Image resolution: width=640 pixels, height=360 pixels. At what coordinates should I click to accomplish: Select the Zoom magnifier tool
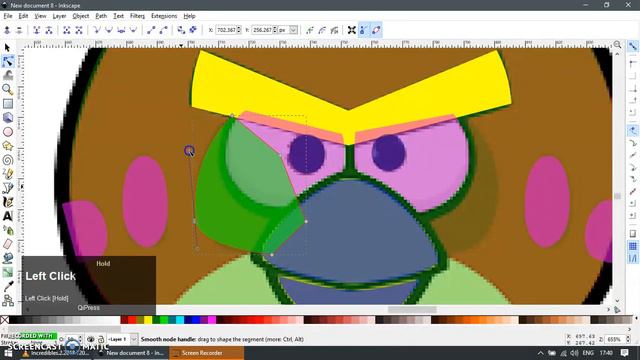[x=7, y=89]
